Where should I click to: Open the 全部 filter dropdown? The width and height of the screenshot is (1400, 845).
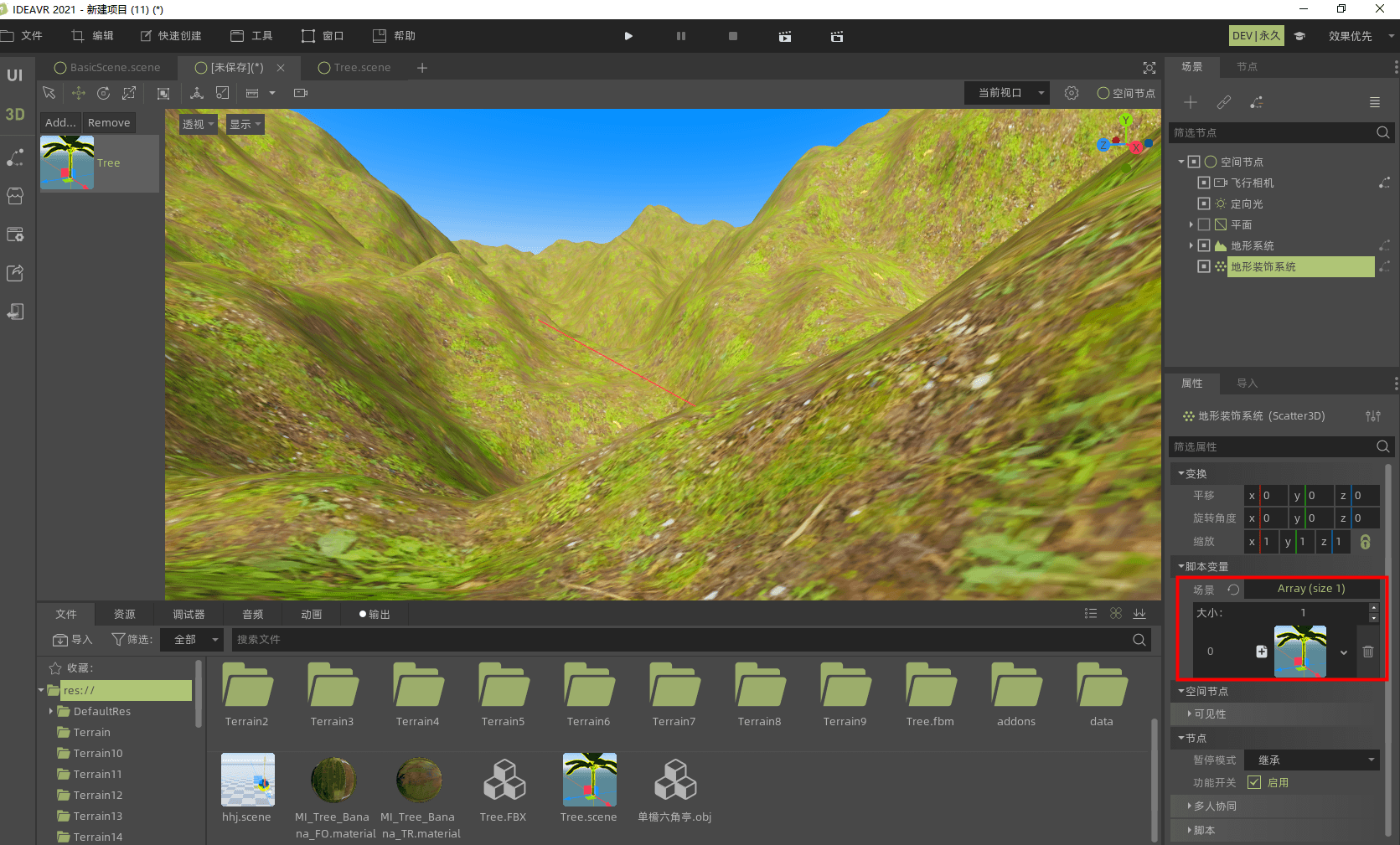pos(194,640)
